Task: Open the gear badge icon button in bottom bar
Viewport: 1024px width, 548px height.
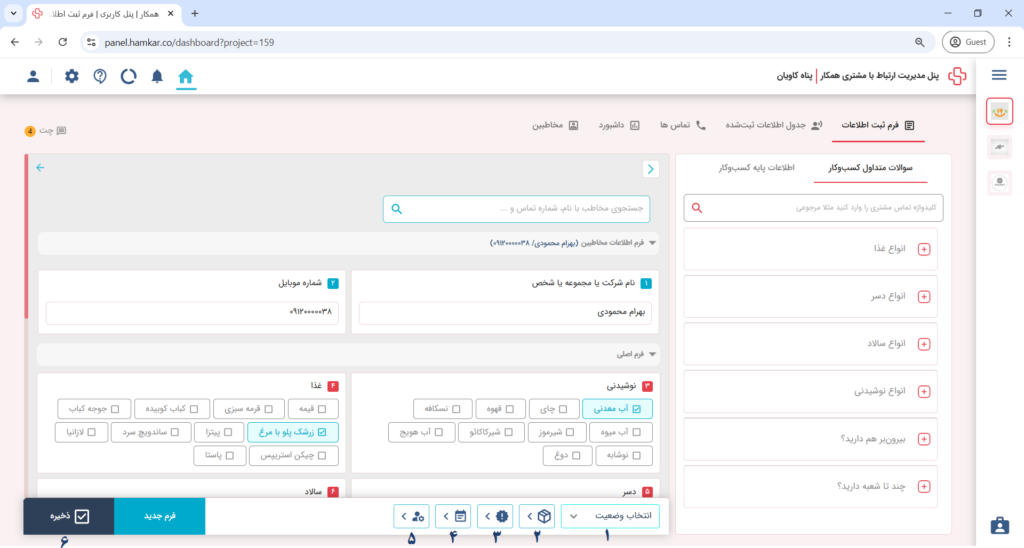Action: click(x=495, y=516)
